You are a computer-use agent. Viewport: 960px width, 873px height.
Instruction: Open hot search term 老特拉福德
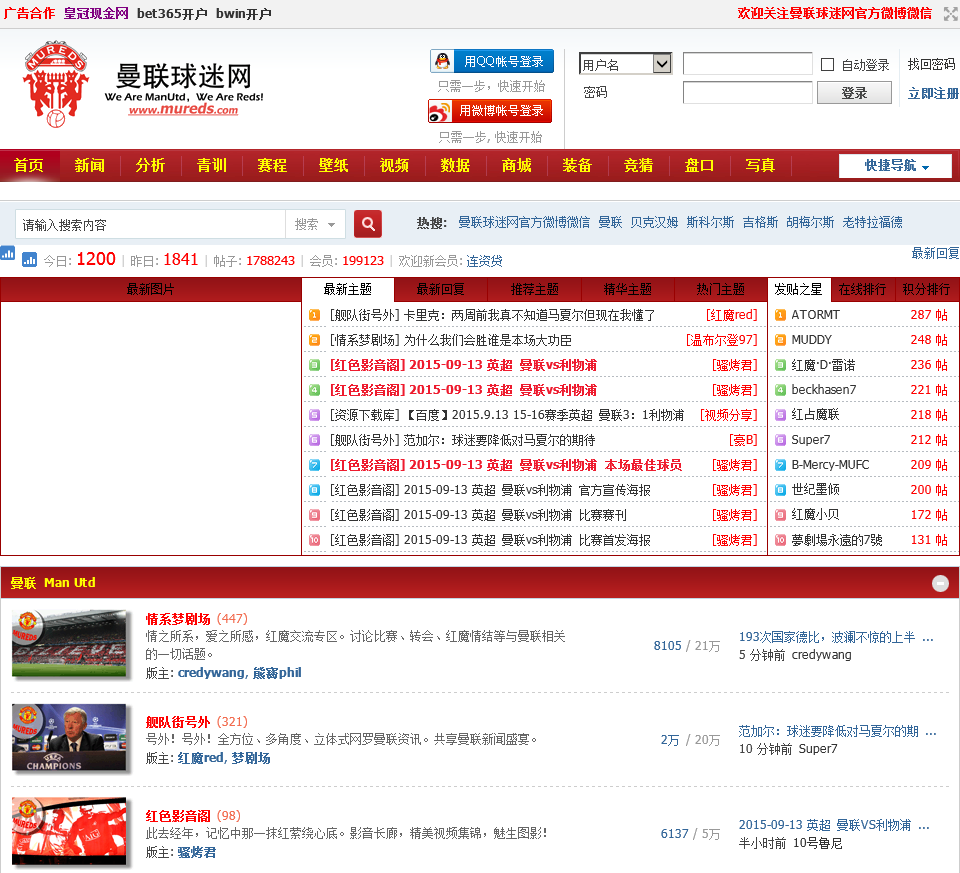[x=872, y=222]
